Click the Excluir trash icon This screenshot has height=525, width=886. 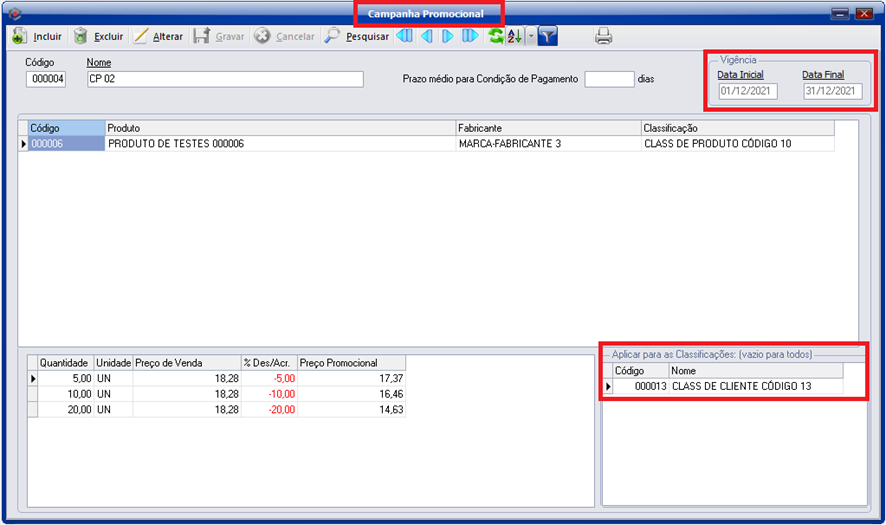click(x=80, y=37)
